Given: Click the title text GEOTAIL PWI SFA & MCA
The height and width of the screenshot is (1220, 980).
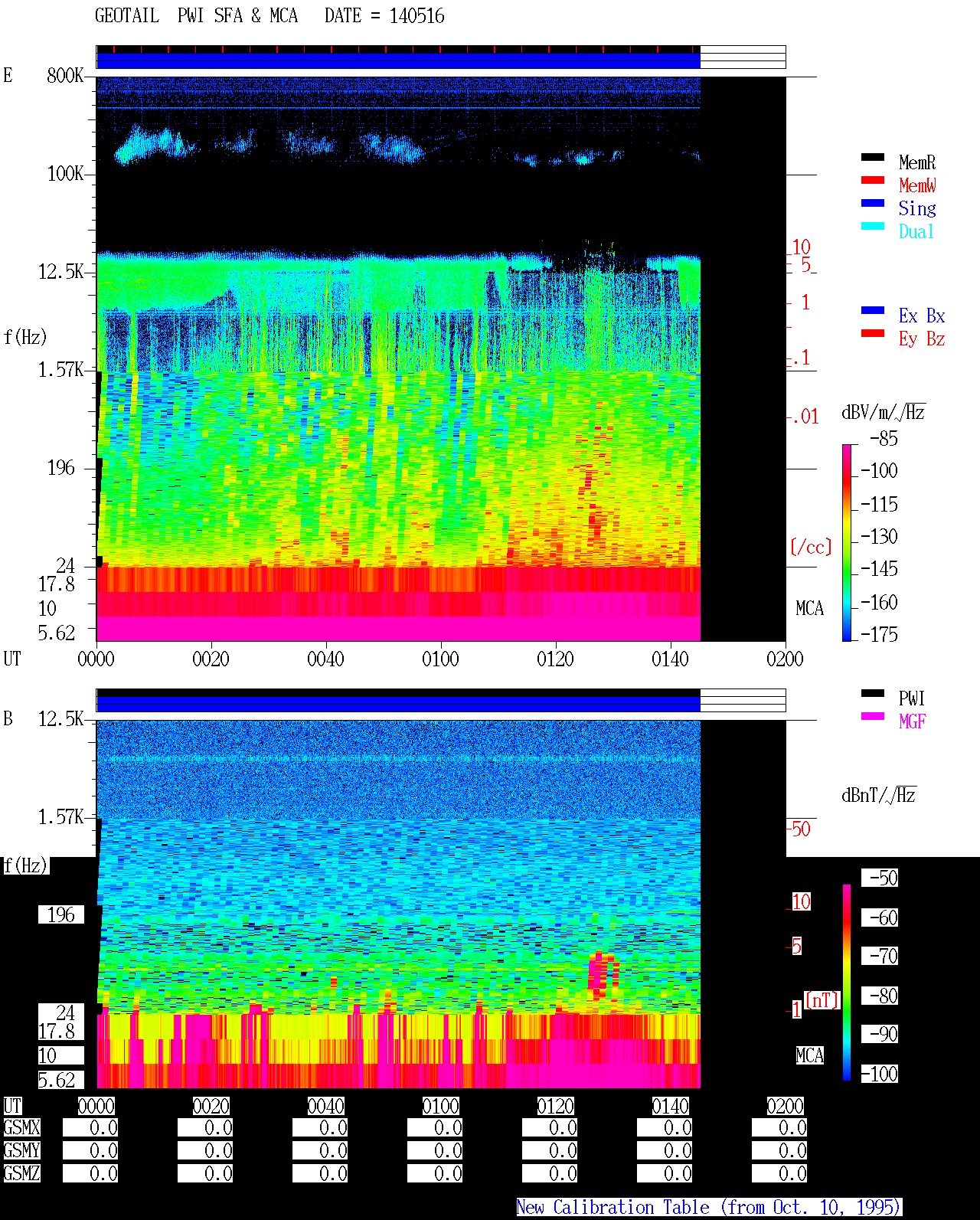Looking at the screenshot, I should click(x=196, y=16).
